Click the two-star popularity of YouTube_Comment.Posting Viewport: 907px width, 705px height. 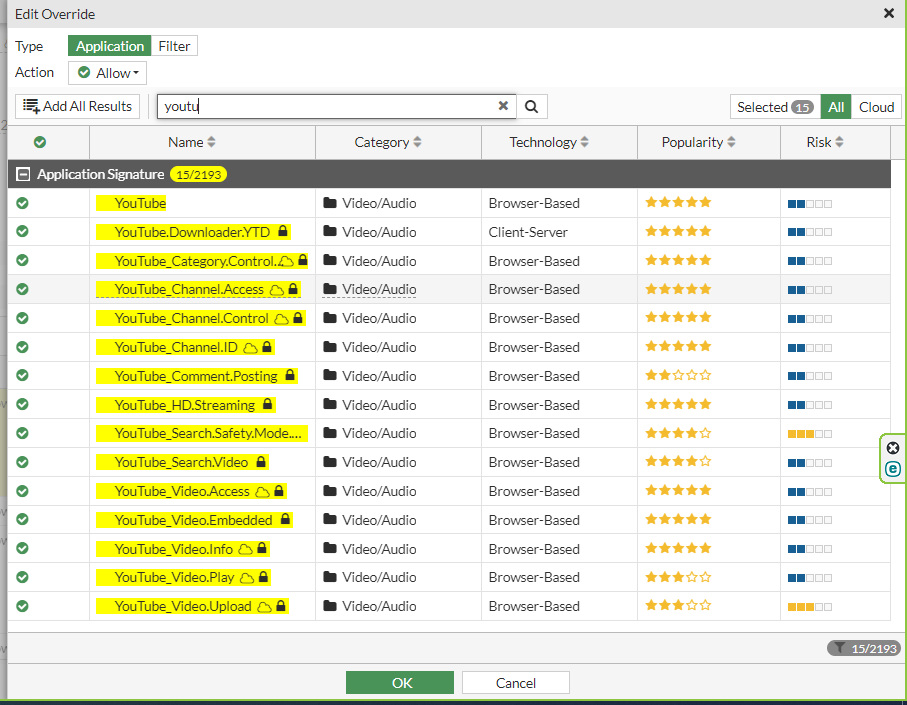(x=678, y=375)
